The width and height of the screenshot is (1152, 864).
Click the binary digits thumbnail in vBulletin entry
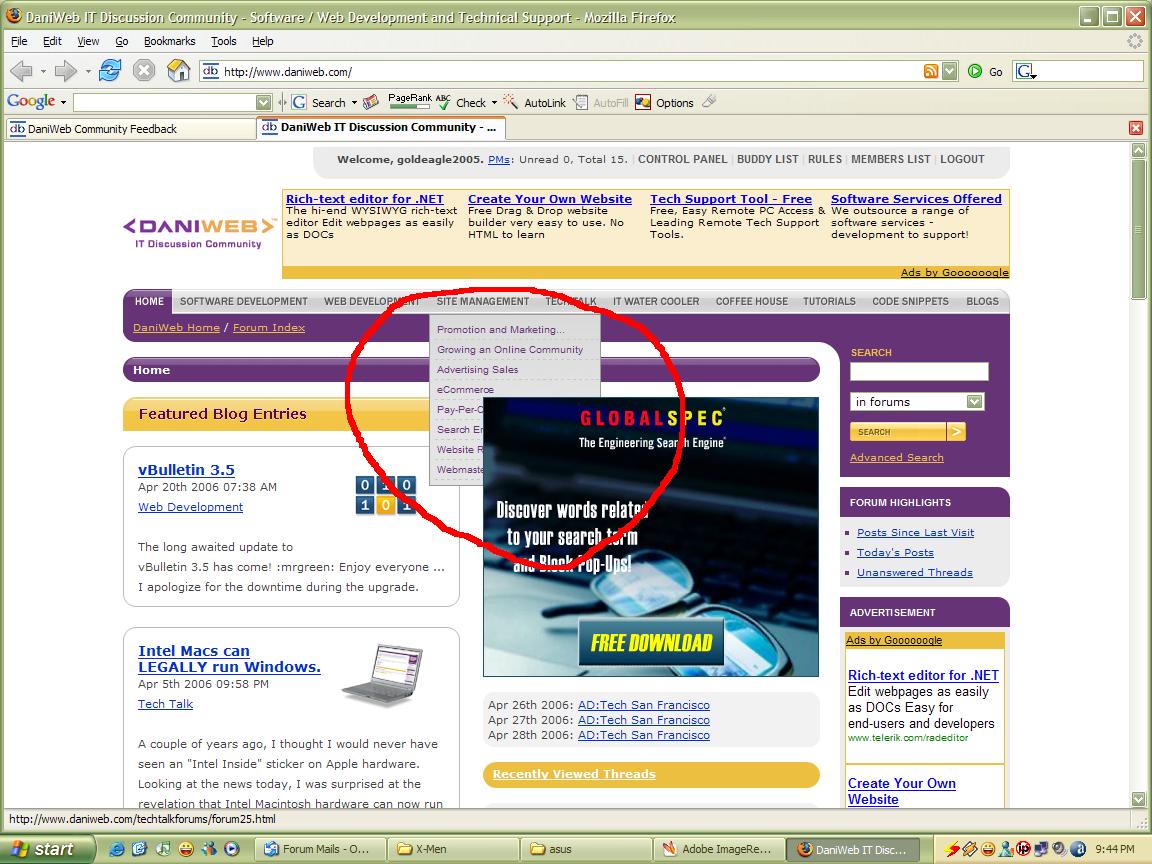(x=386, y=494)
